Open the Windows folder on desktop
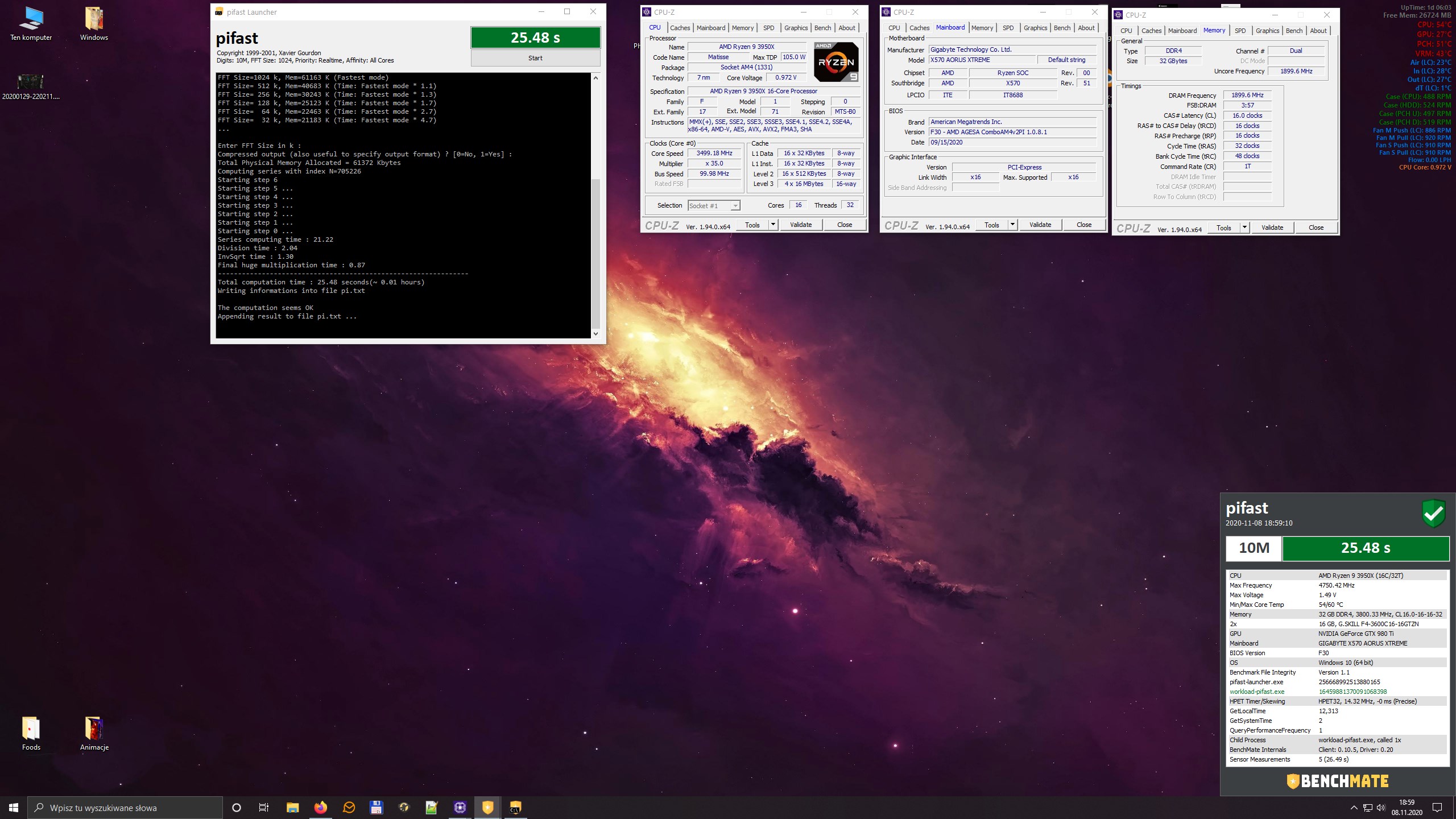This screenshot has height=819, width=1456. (94, 24)
